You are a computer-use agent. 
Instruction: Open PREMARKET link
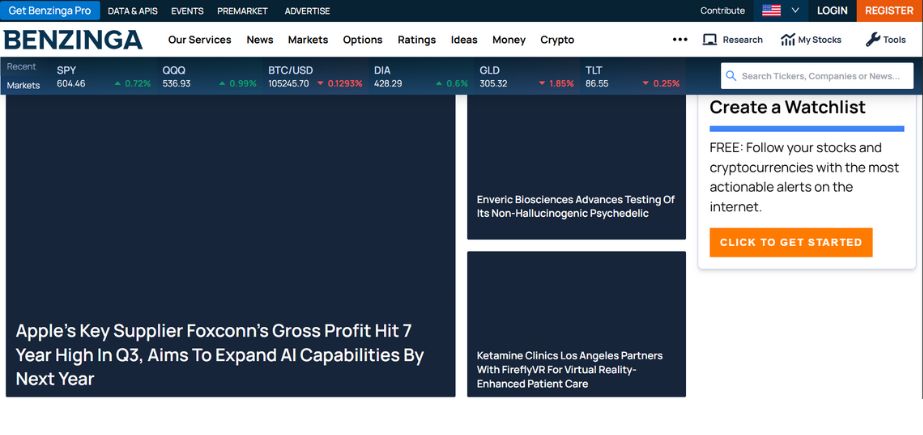pyautogui.click(x=243, y=11)
